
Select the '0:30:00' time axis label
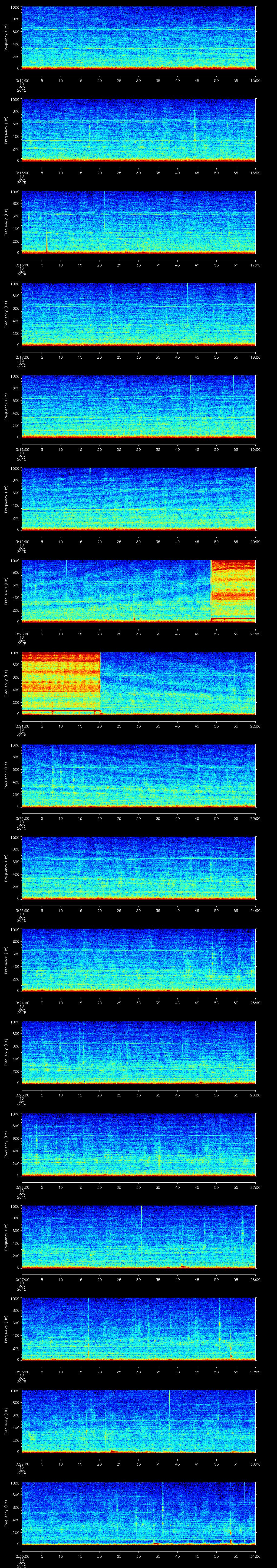pos(22,1556)
